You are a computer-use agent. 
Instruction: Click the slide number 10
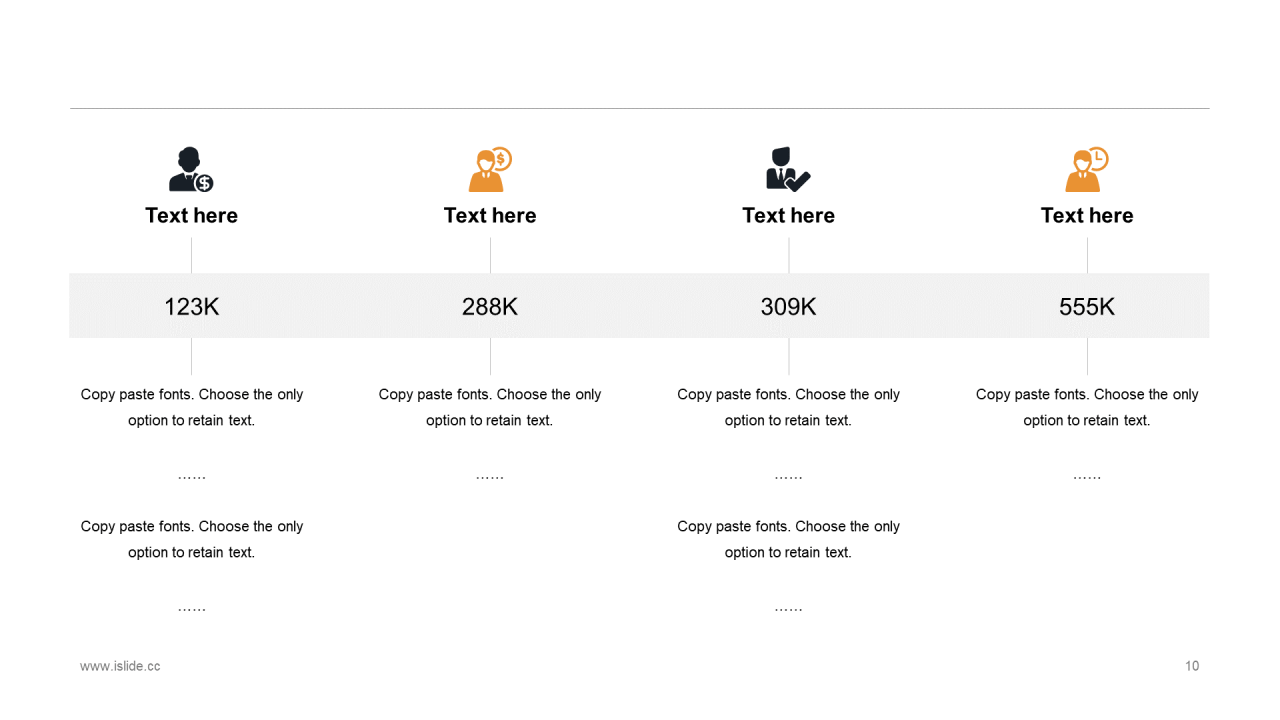[1192, 666]
